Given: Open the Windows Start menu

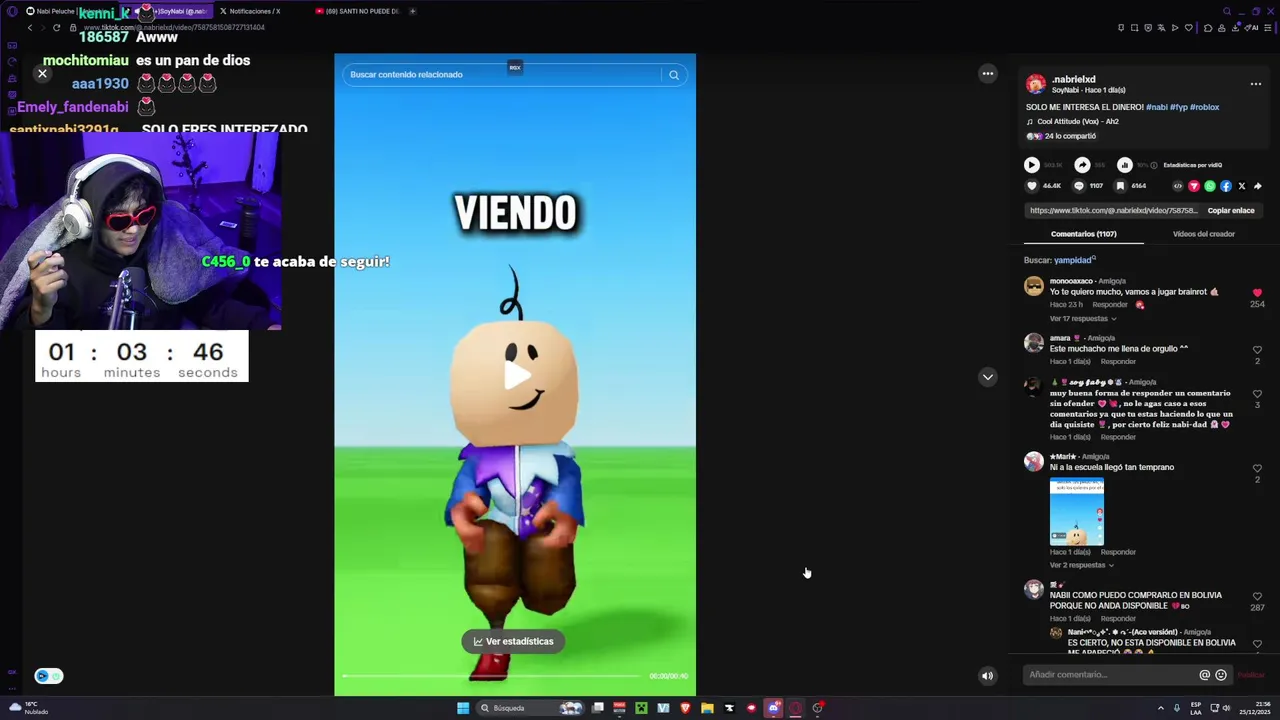Looking at the screenshot, I should click(x=463, y=708).
